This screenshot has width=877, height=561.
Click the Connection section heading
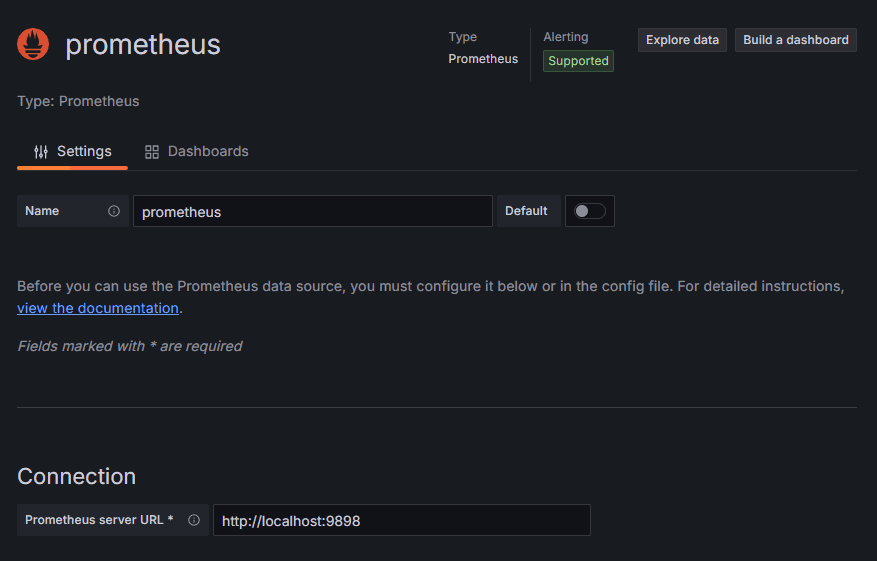(77, 477)
